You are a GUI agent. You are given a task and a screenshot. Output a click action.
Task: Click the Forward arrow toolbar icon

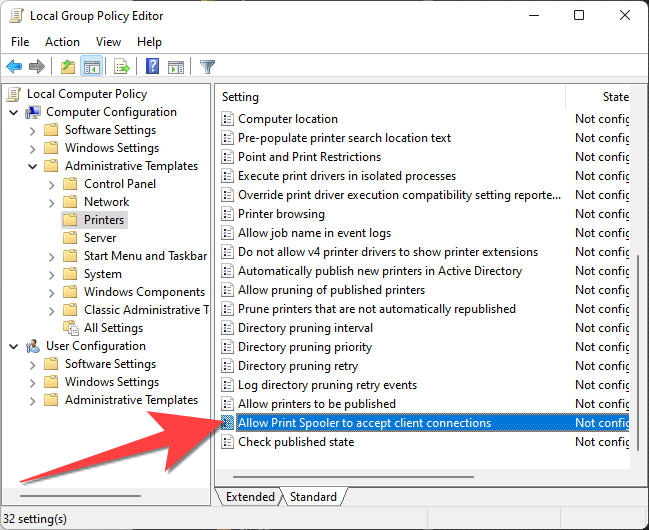pyautogui.click(x=37, y=67)
